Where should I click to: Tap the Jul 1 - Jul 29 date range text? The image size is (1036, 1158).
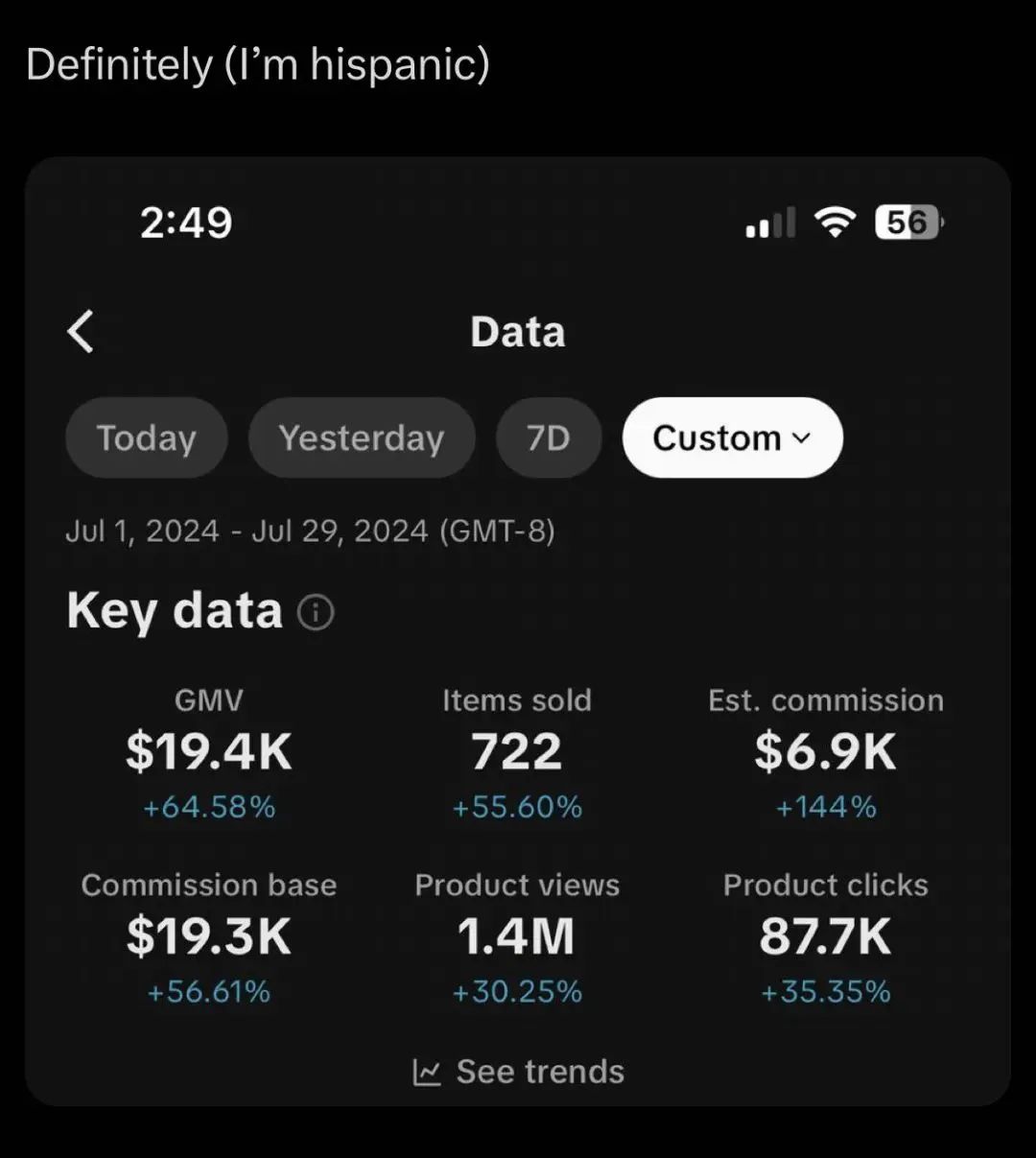click(x=310, y=532)
